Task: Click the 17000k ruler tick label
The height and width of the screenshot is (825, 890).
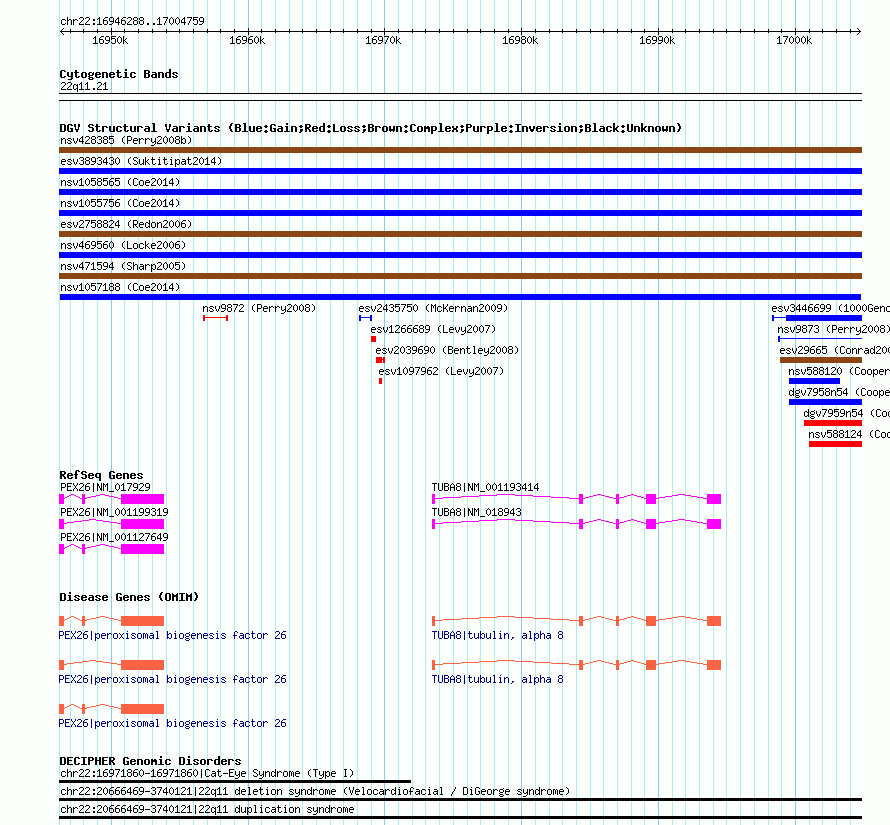Action: (794, 40)
